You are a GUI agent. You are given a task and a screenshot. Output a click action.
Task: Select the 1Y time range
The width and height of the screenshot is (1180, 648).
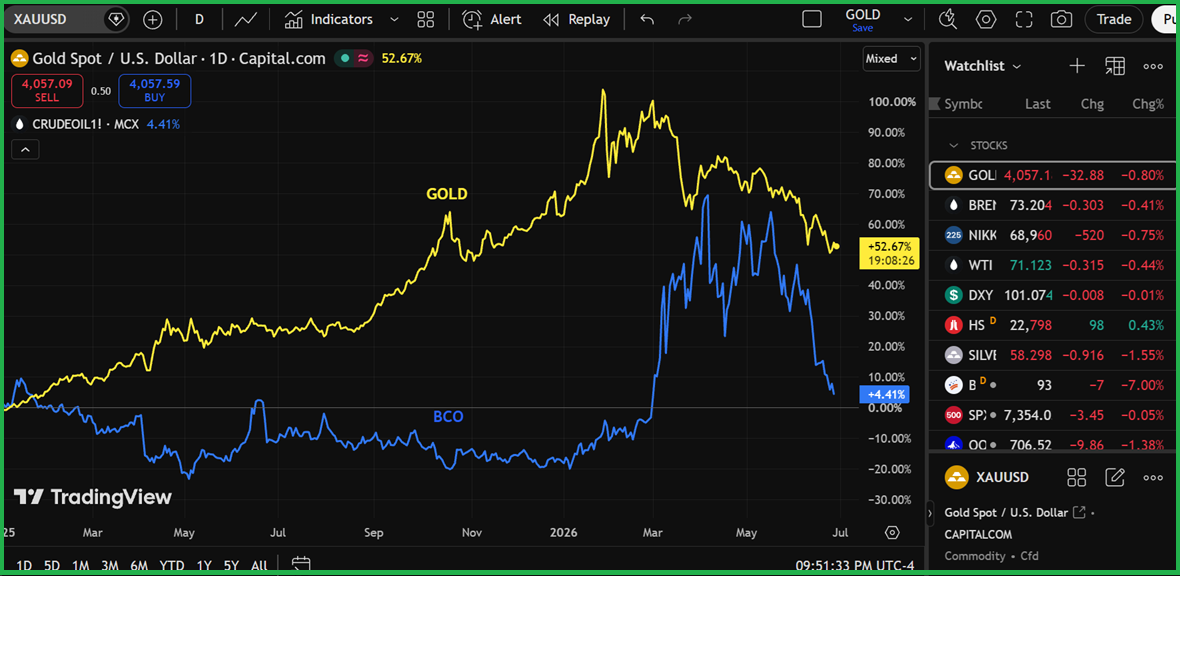coord(204,565)
